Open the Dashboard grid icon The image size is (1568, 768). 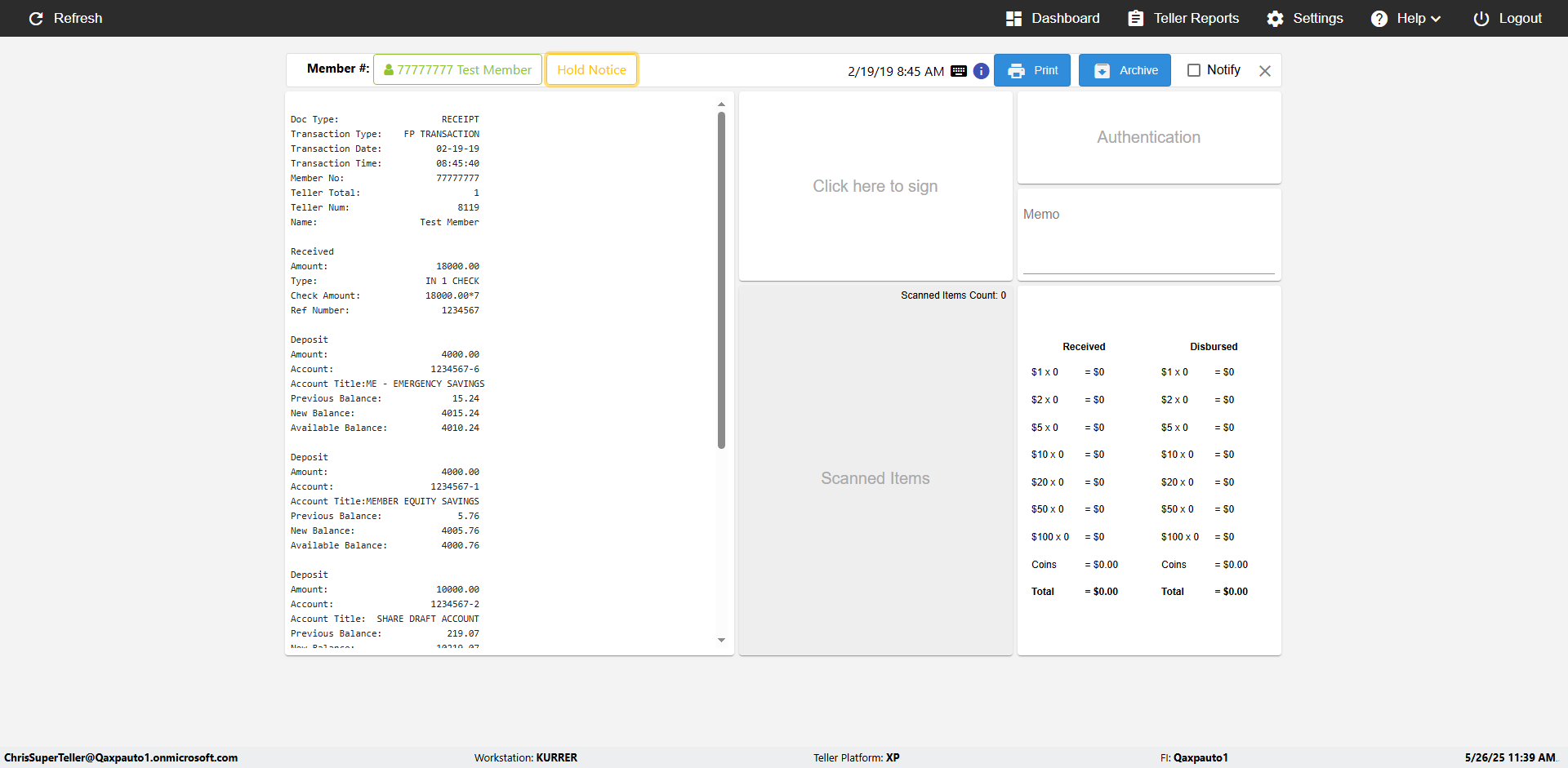coord(1013,18)
